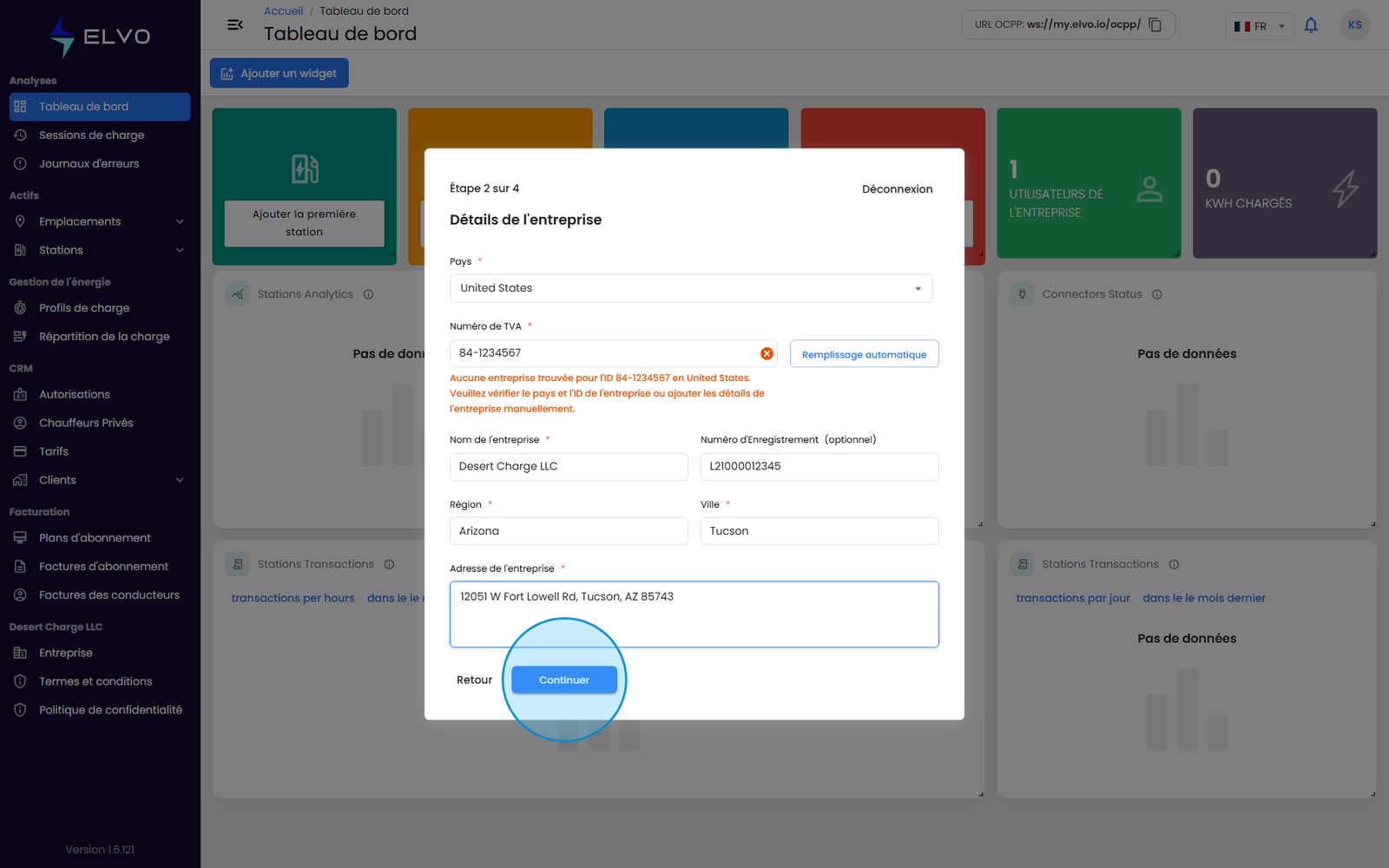Open Factures d'abonnement page
Image resolution: width=1389 pixels, height=868 pixels.
tap(100, 567)
